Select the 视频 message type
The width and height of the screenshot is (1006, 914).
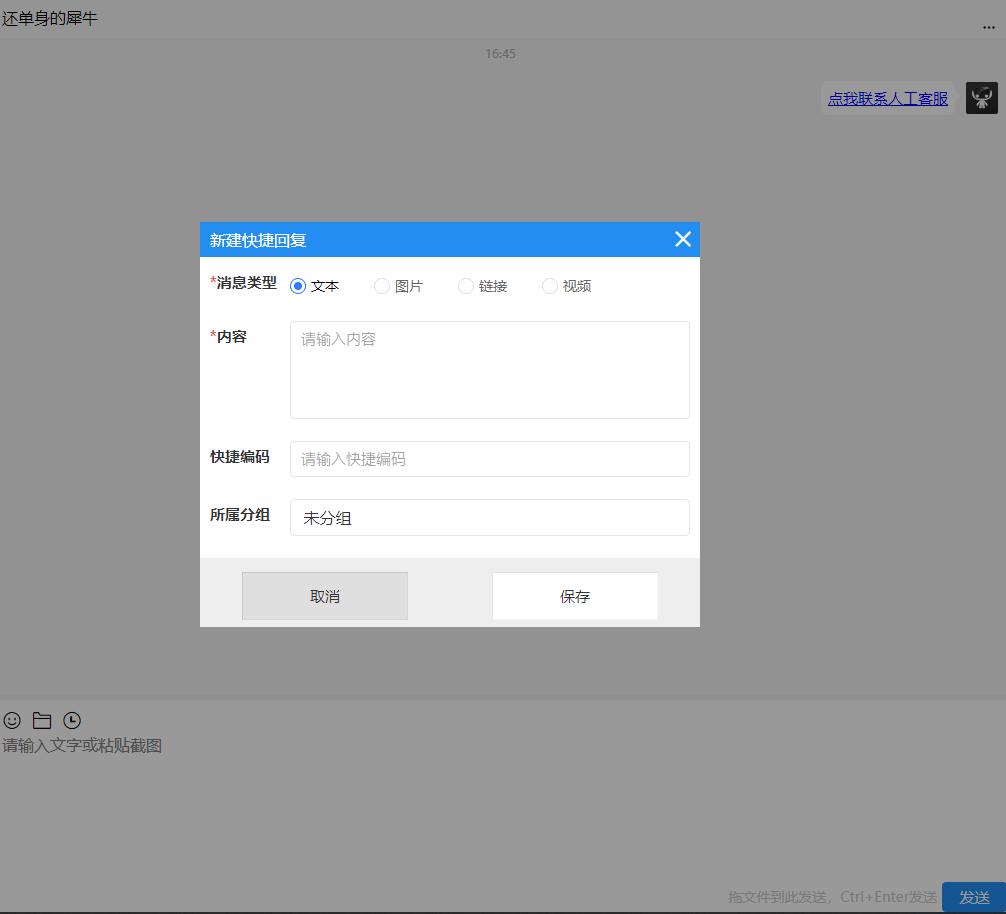coord(550,285)
